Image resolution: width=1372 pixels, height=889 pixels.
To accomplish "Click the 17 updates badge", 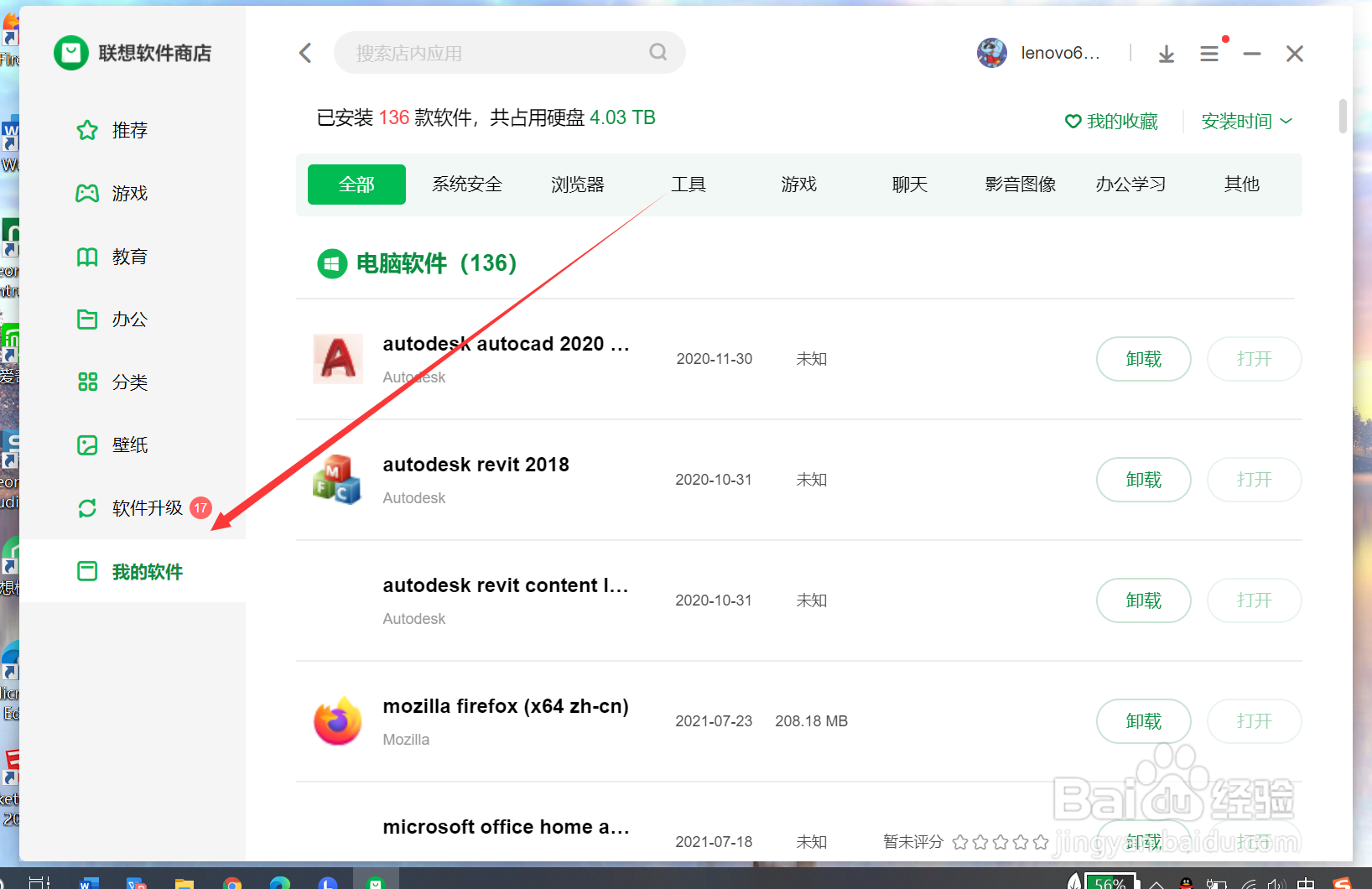I will 200,507.
